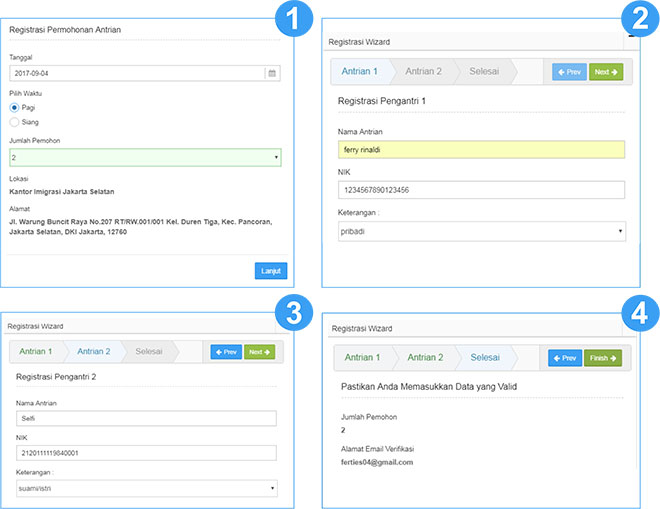Screen dimensions: 660x509
Task: Select the Siang radio button
Action: point(14,122)
